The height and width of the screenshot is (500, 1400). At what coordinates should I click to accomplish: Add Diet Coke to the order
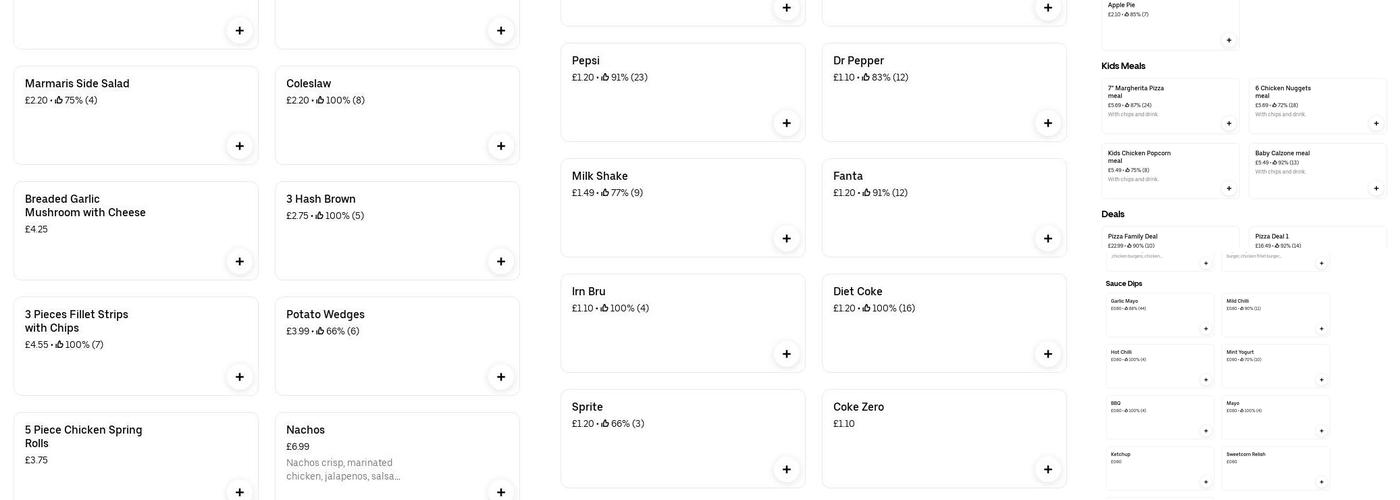1048,354
